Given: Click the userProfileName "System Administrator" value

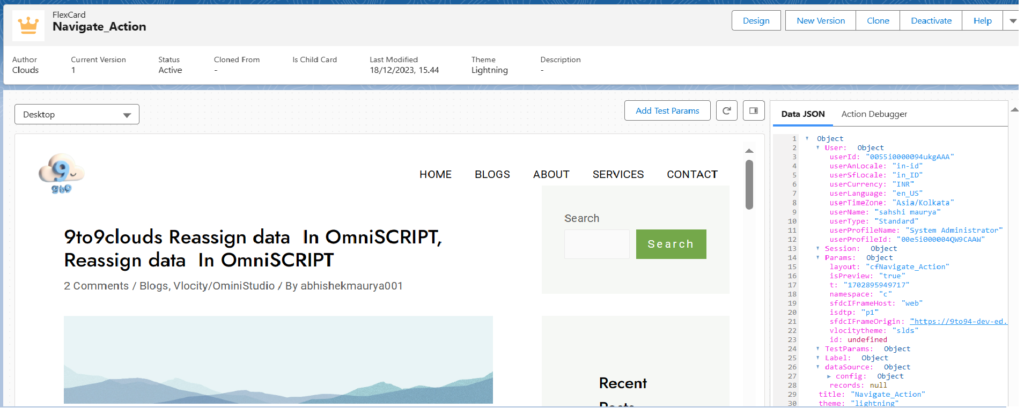Looking at the screenshot, I should point(953,230).
